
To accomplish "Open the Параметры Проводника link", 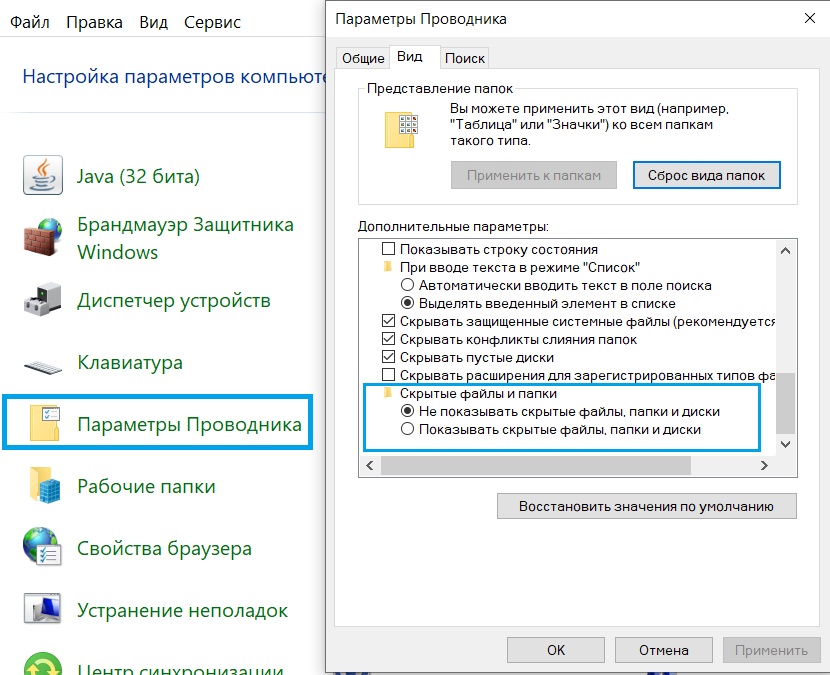I will [x=190, y=424].
